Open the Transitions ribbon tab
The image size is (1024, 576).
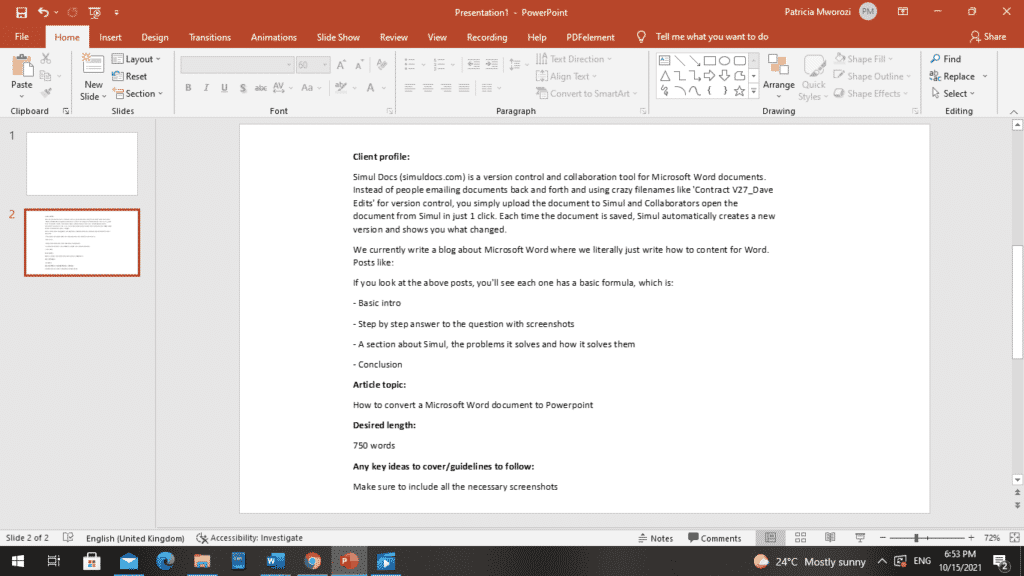(210, 37)
